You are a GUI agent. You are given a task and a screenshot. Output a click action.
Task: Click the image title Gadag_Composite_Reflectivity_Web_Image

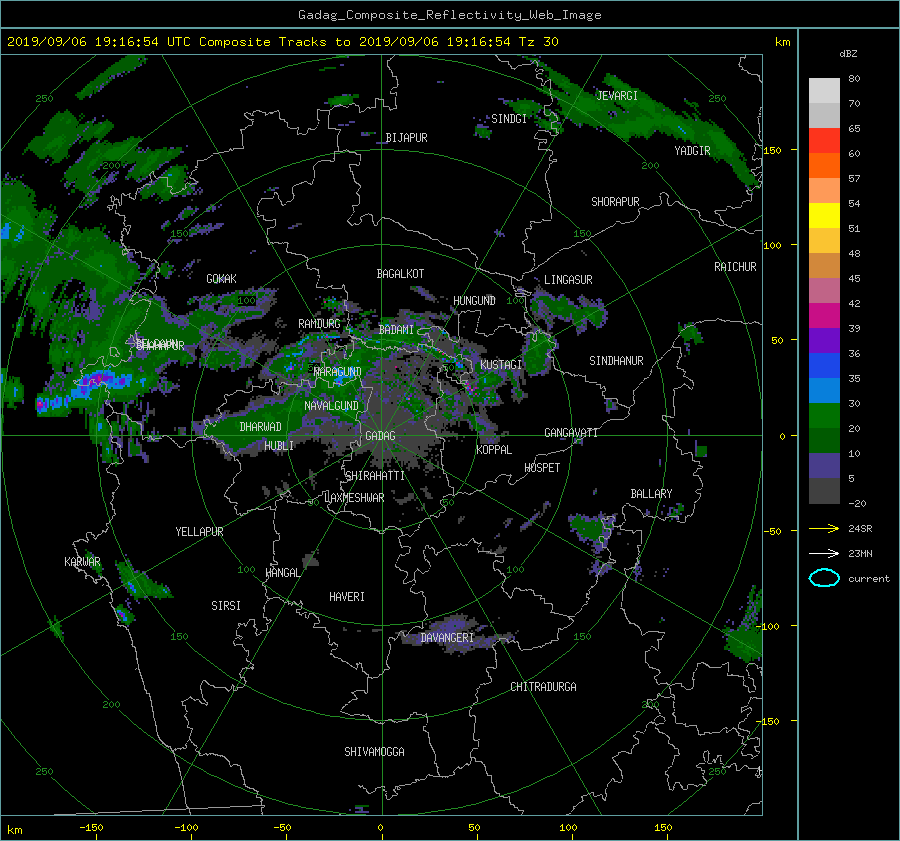tap(449, 15)
